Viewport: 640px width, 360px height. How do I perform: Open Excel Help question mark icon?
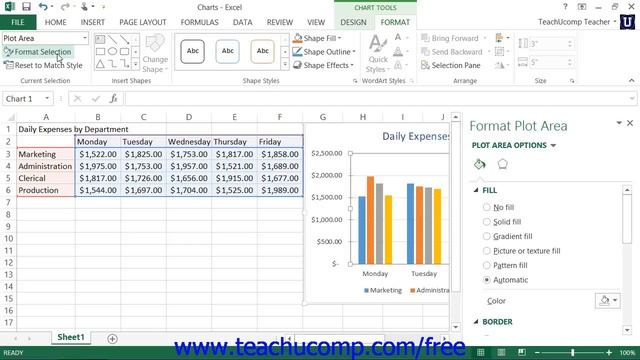tap(565, 7)
